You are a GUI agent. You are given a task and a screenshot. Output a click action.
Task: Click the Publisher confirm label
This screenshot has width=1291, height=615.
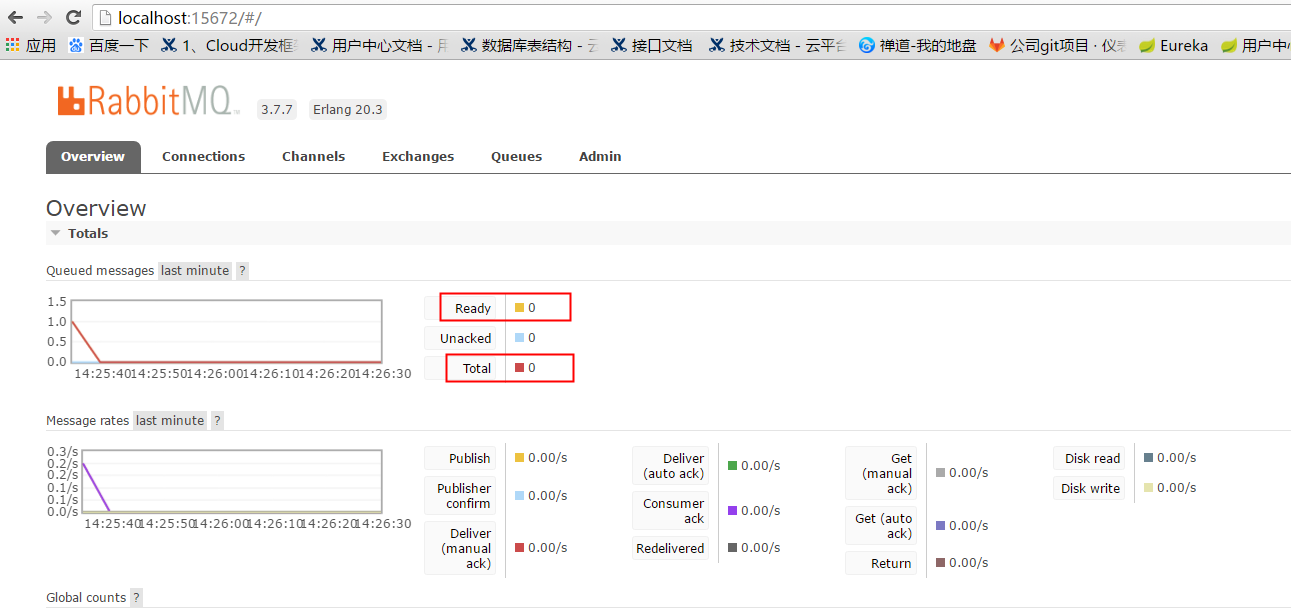pyautogui.click(x=460, y=495)
